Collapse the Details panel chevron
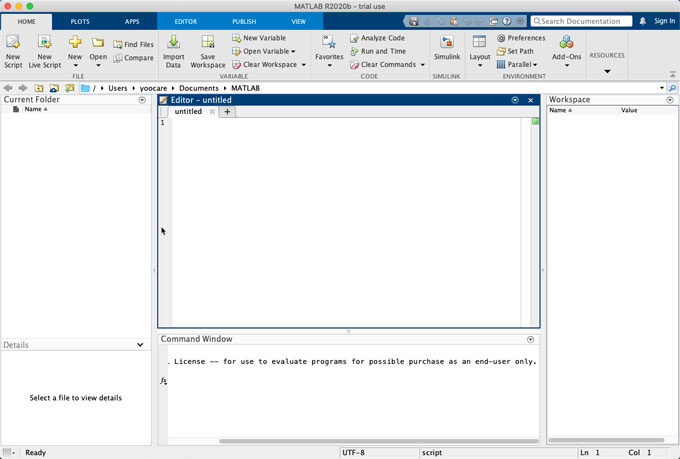Screen dimensions: 680x459 pyautogui.click(x=140, y=344)
